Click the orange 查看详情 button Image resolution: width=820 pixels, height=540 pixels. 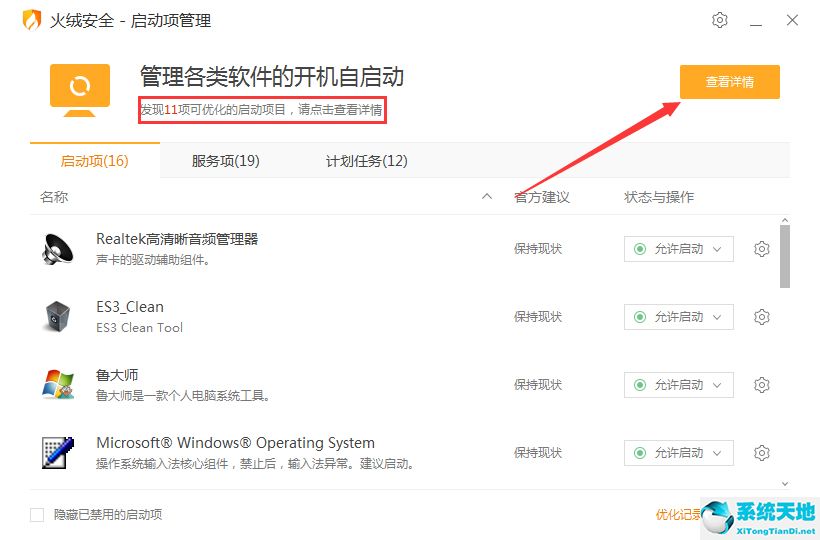pos(730,82)
